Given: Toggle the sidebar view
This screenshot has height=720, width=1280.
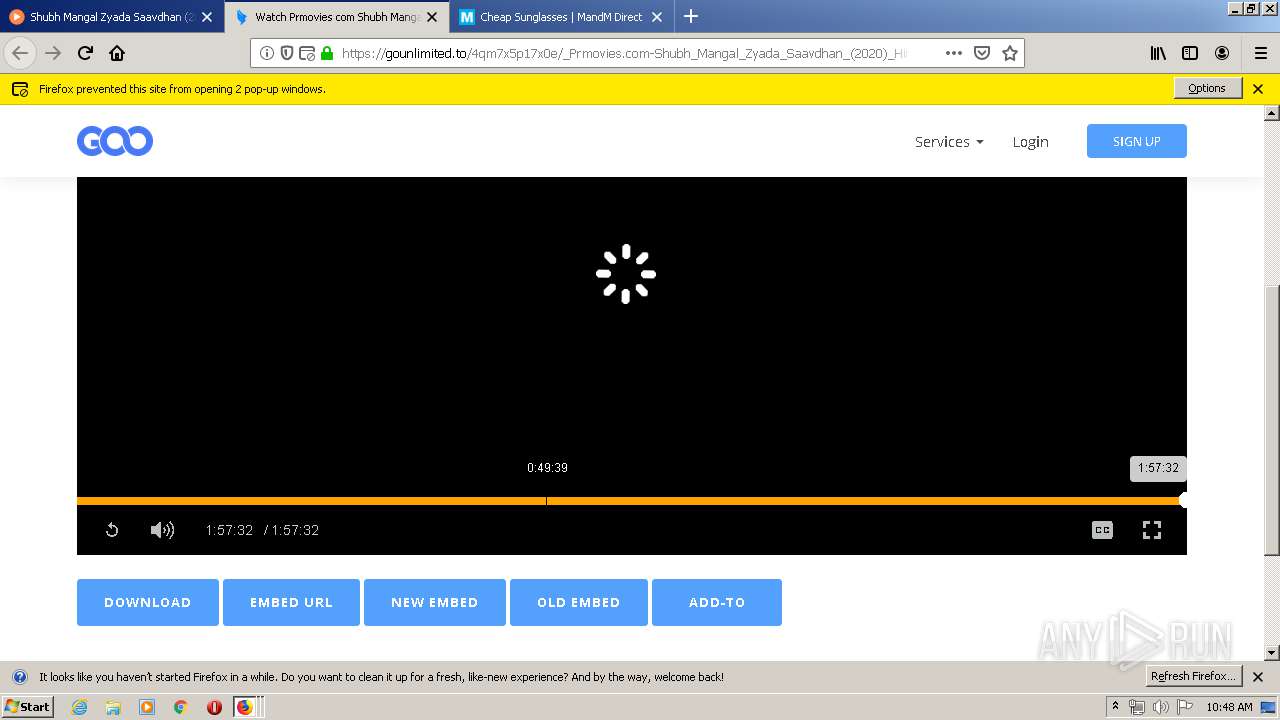Looking at the screenshot, I should [x=1190, y=53].
